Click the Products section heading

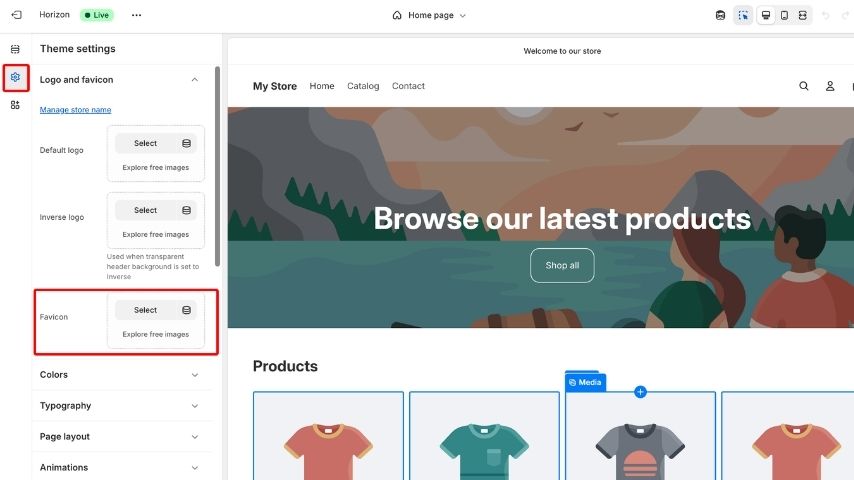285,366
